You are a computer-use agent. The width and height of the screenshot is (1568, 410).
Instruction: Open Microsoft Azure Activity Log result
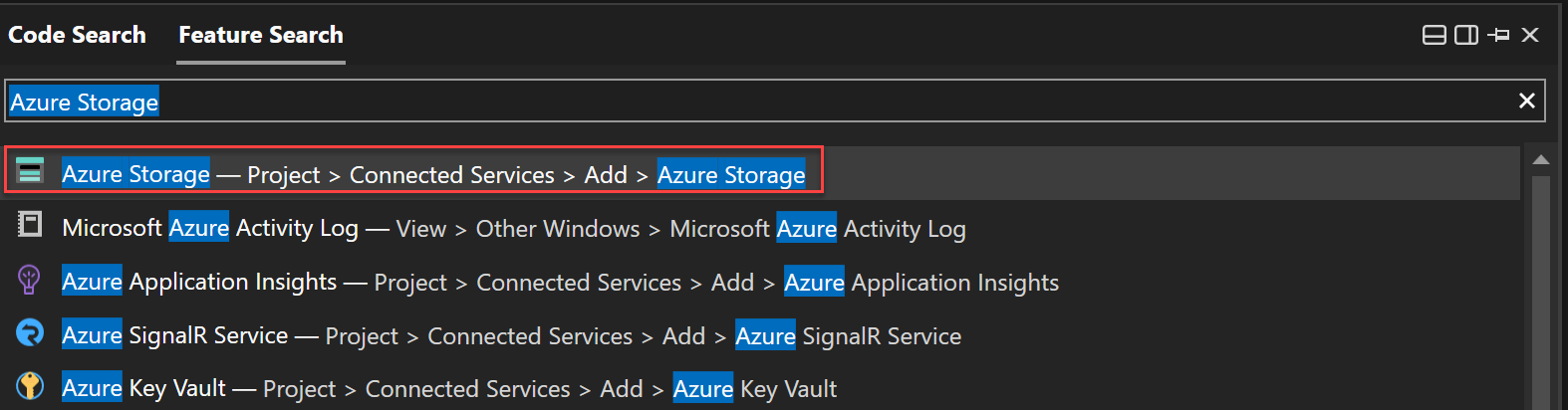pos(762,228)
